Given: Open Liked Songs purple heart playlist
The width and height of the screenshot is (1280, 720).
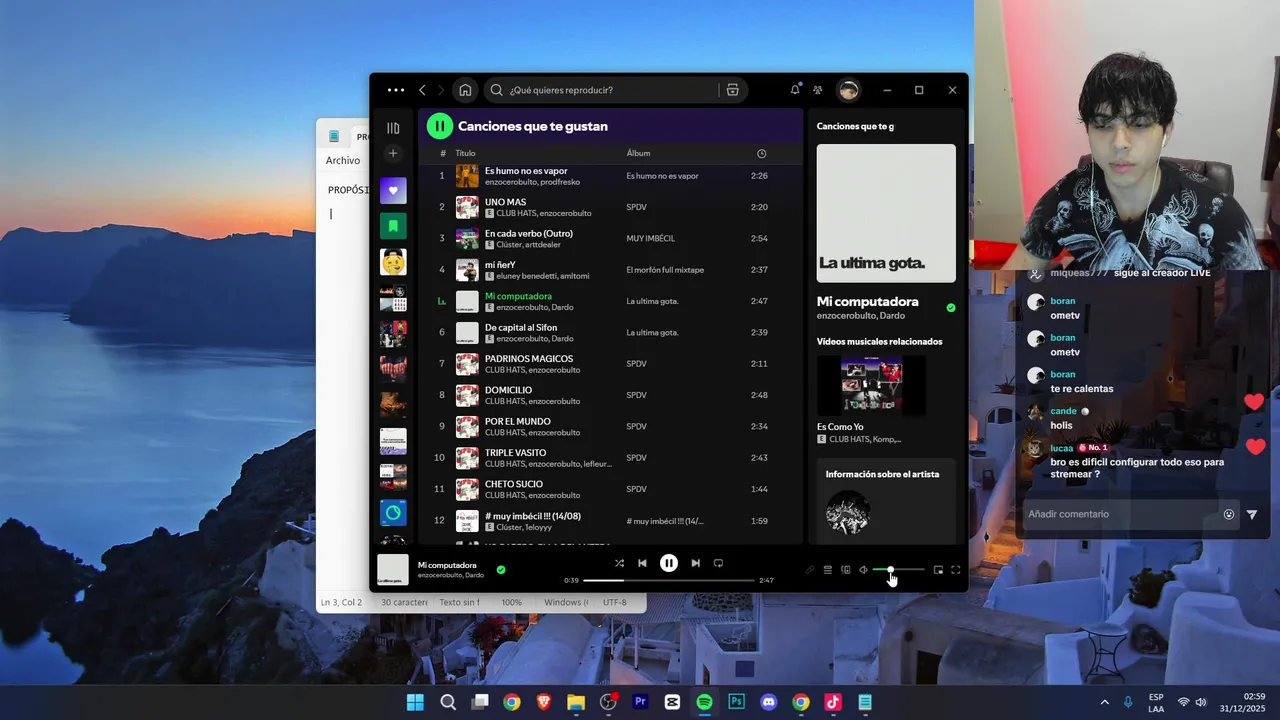Looking at the screenshot, I should tap(393, 190).
